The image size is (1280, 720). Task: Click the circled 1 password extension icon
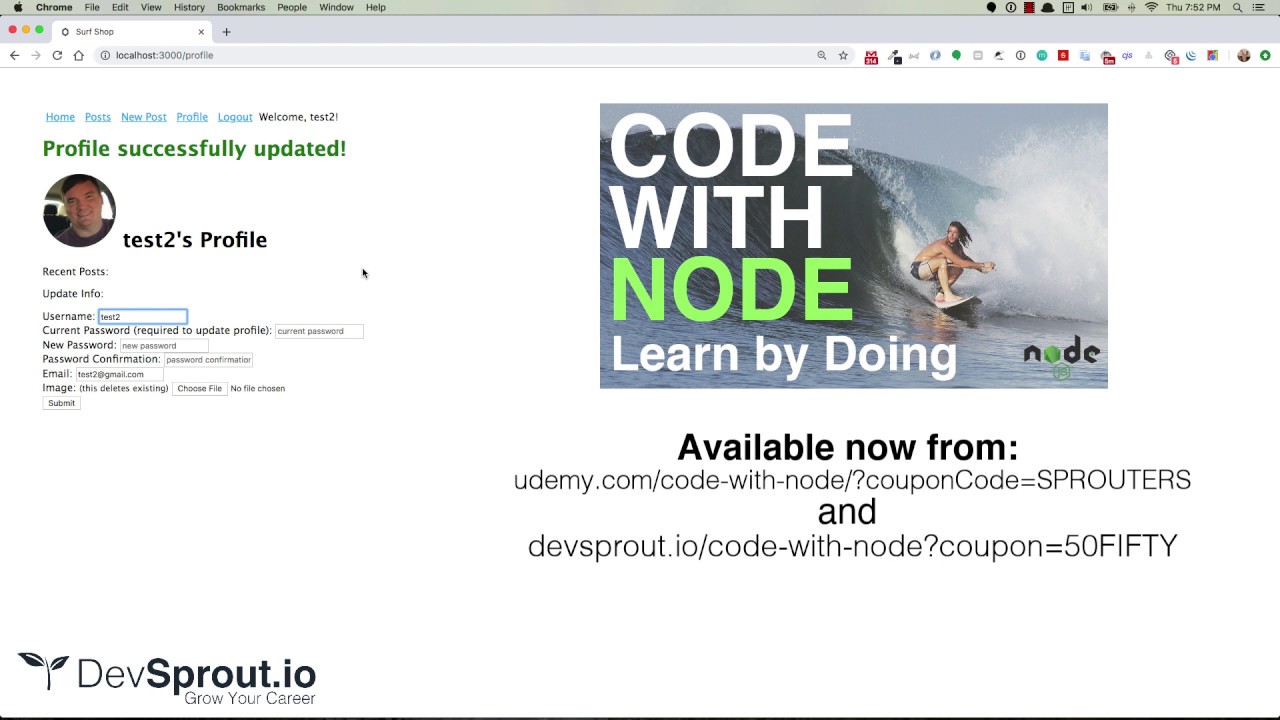[1020, 55]
